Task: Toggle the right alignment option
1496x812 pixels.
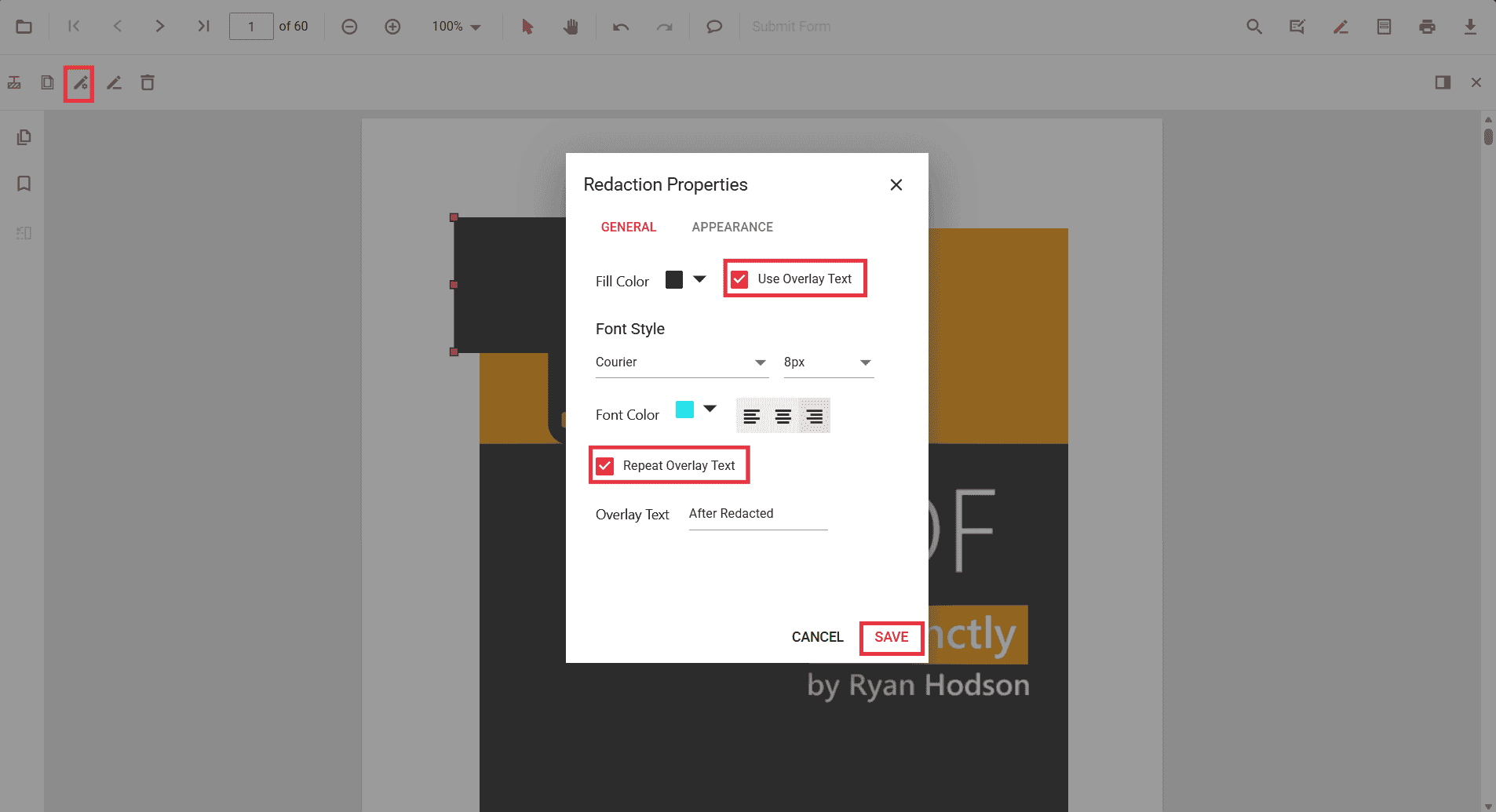Action: [813, 415]
